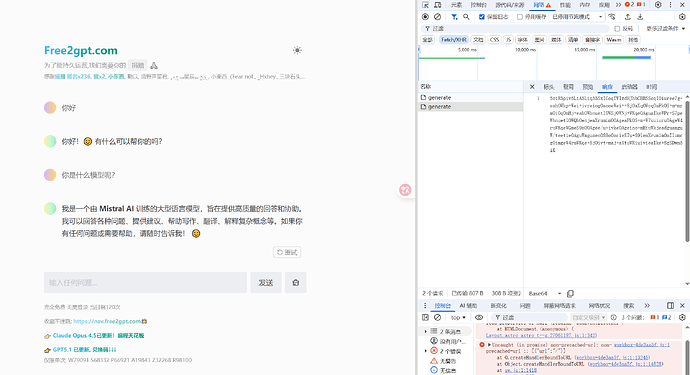Switch to the Console panel tab
690x375 pixels.
tap(479, 5)
